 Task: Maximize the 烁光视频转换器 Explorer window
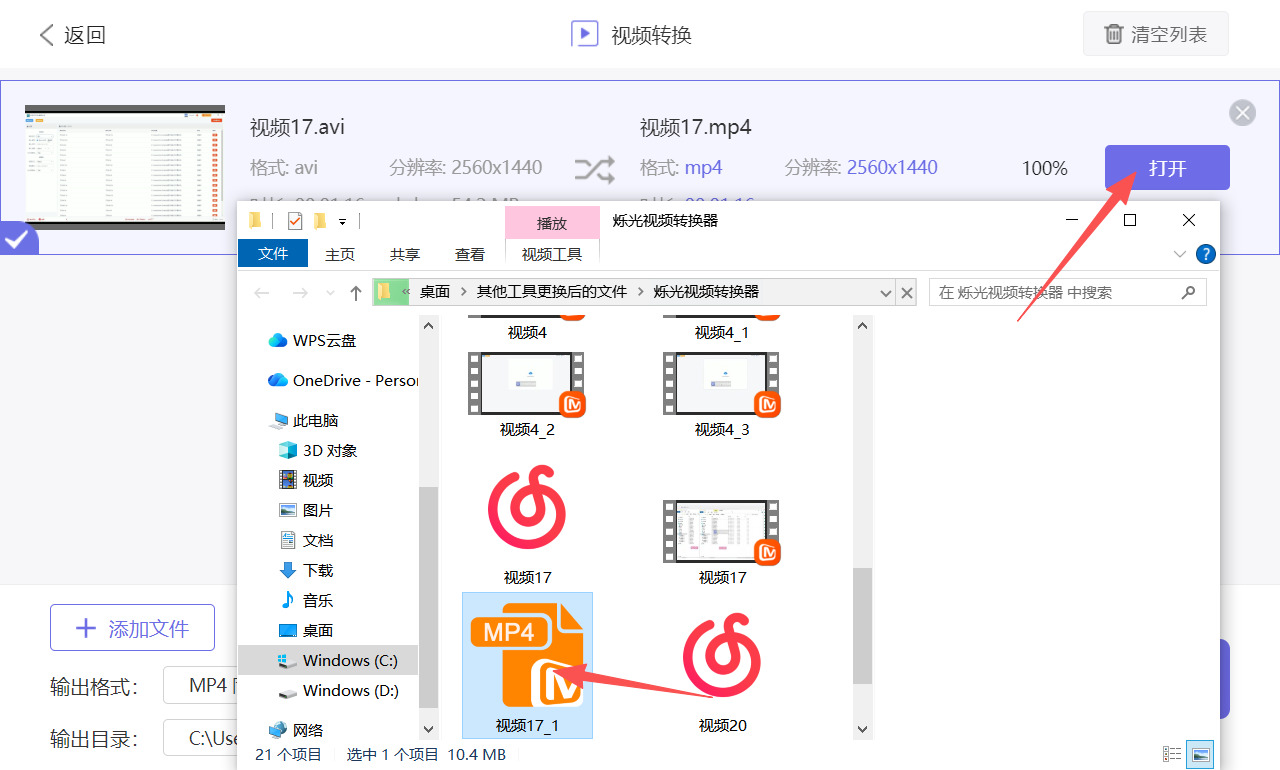[x=1130, y=220]
